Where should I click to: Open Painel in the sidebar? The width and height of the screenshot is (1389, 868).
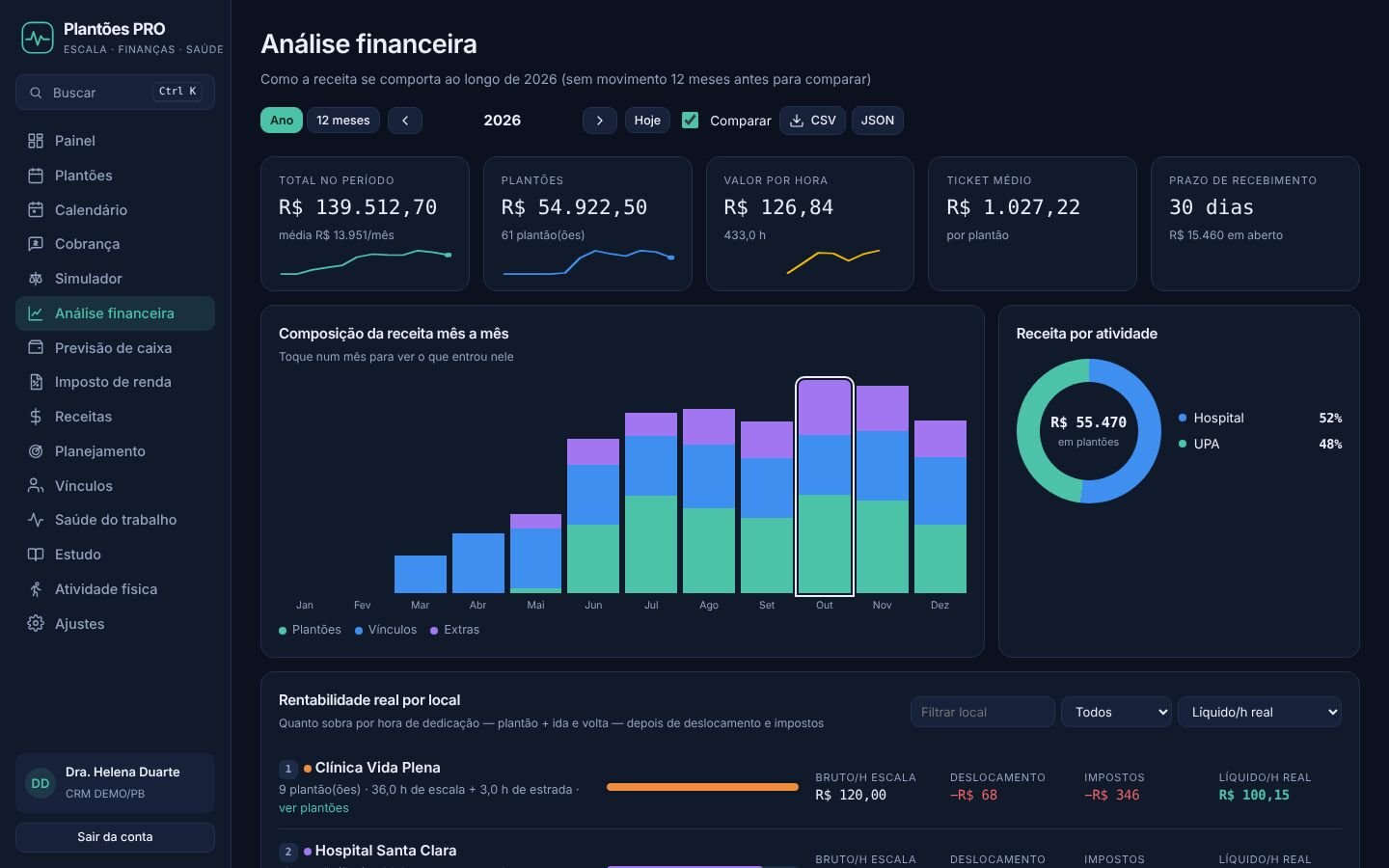click(x=115, y=141)
